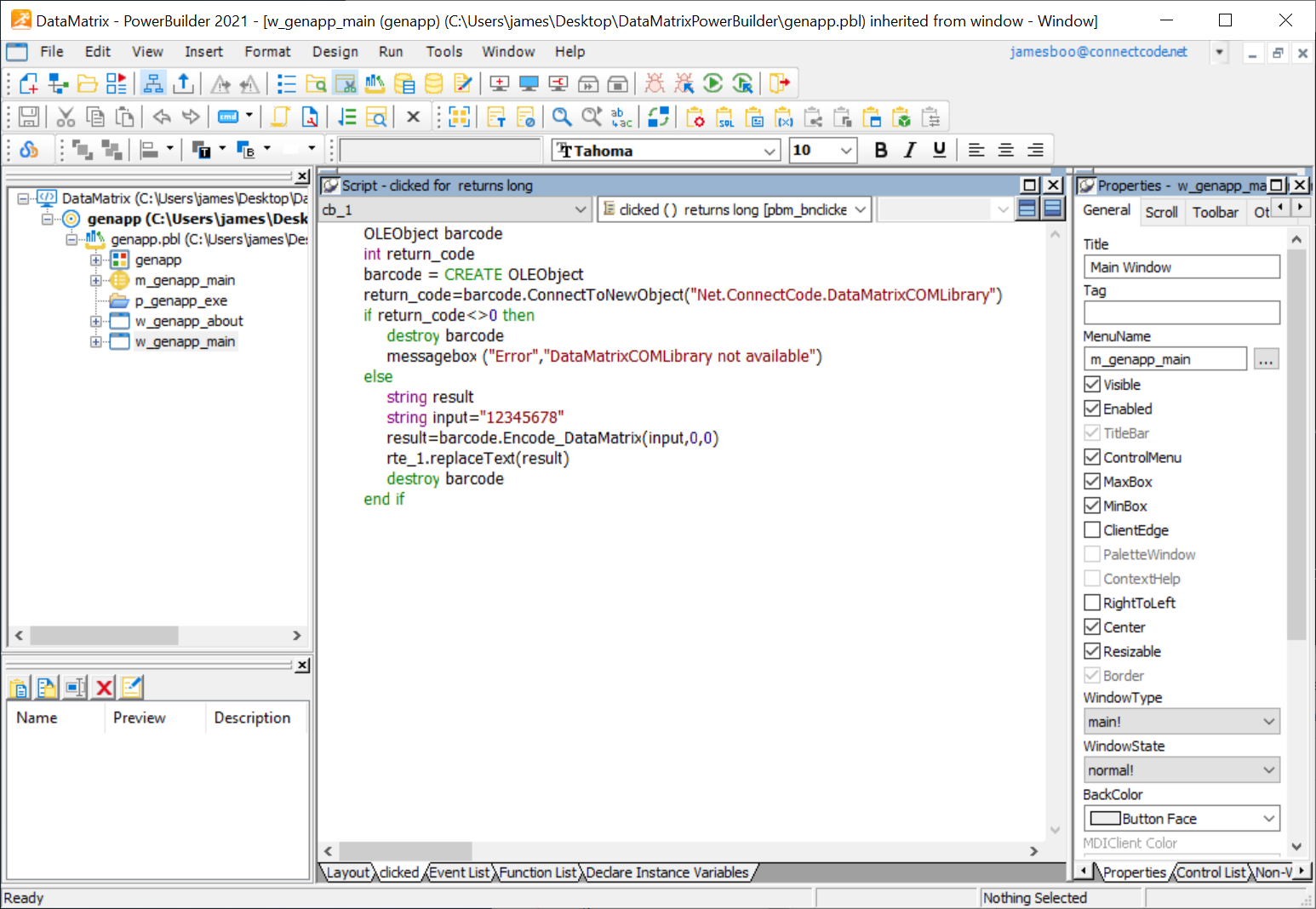This screenshot has height=909, width=1316.
Task: Enable the RightToLeft checkbox
Action: [x=1092, y=603]
